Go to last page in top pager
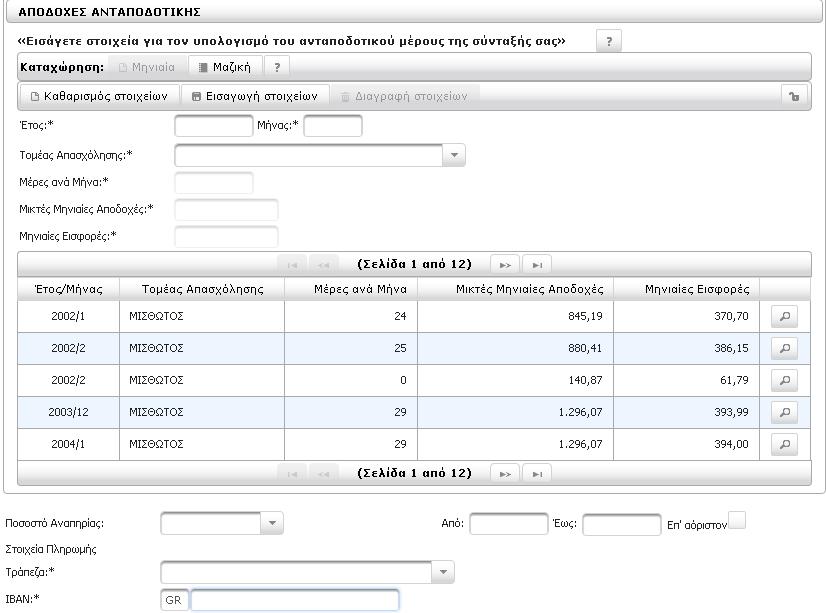Viewport: 826px width, 613px height. (x=537, y=265)
